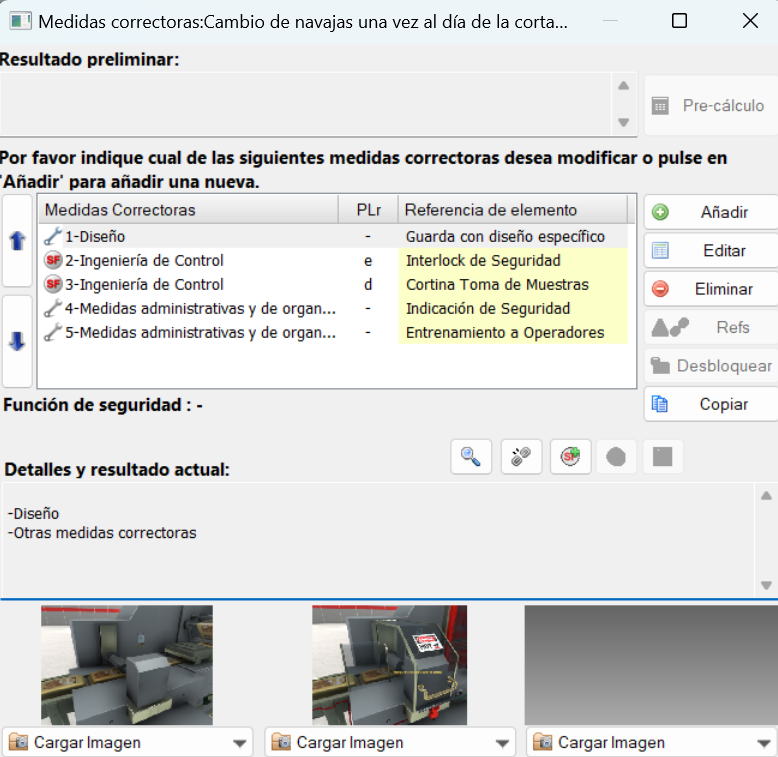
Task: Click the PLr value d of row 3
Action: coord(368,284)
